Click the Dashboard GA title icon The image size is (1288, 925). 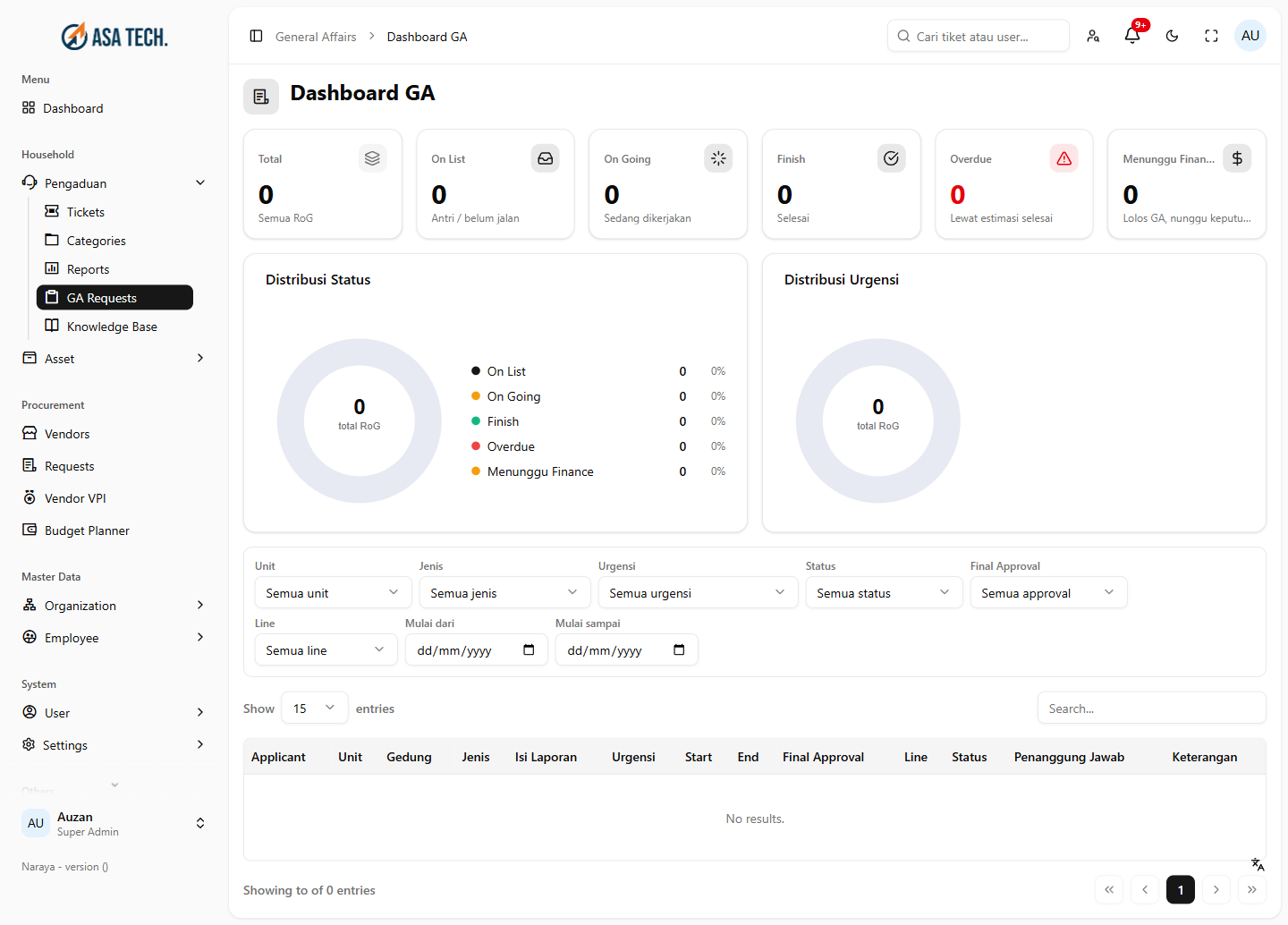click(x=261, y=97)
